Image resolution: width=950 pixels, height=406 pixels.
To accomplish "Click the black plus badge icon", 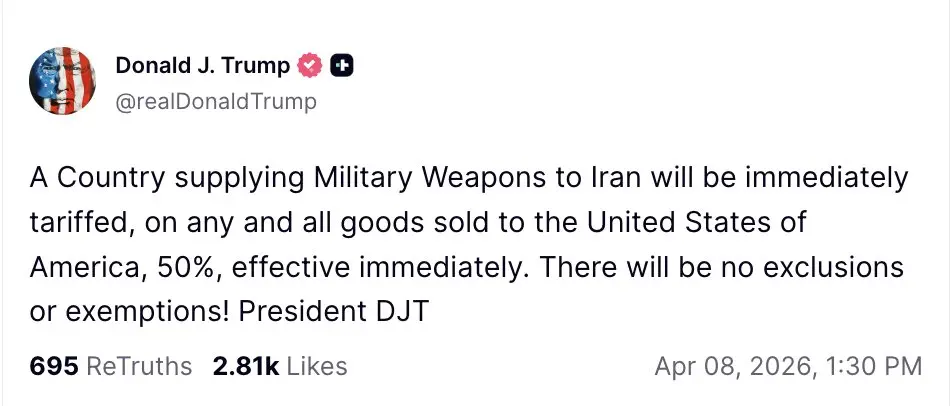I will click(x=343, y=67).
